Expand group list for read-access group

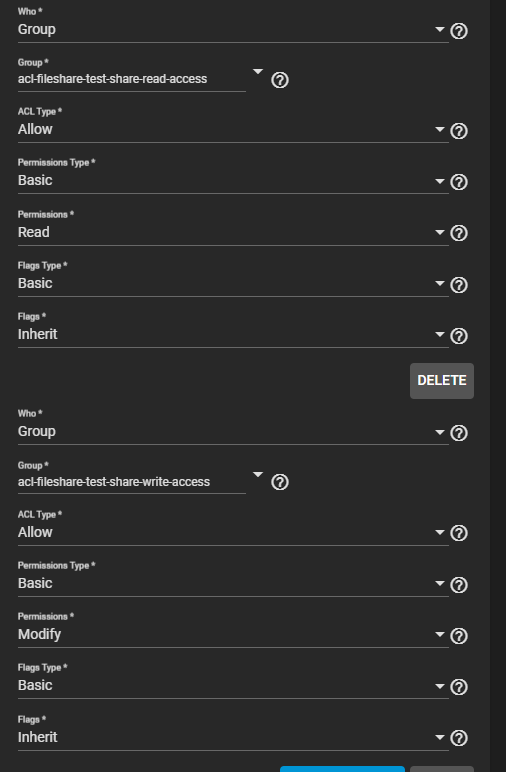(257, 72)
